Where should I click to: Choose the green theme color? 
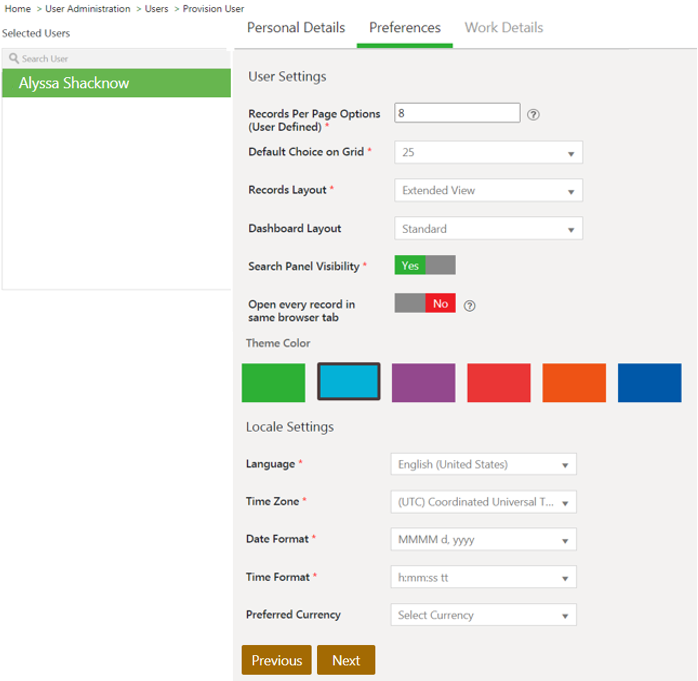click(x=273, y=383)
